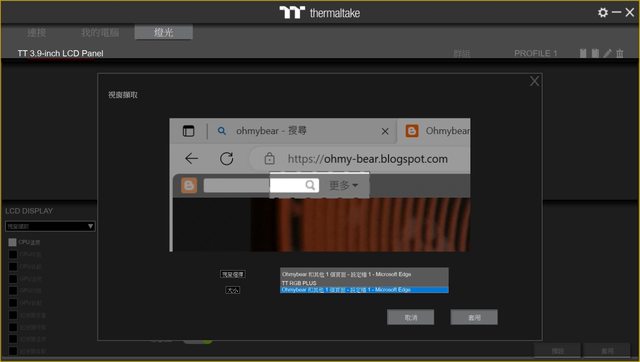Click the first profile file icon after PROFILE 1
The height and width of the screenshot is (362, 640).
(583, 53)
